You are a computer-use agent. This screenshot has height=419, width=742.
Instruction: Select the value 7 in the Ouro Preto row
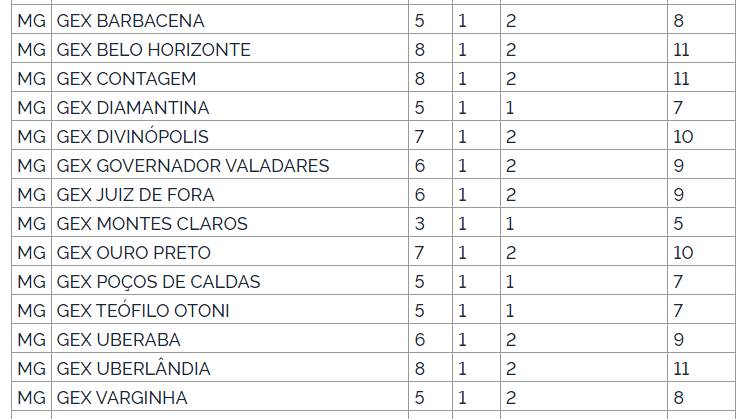419,252
